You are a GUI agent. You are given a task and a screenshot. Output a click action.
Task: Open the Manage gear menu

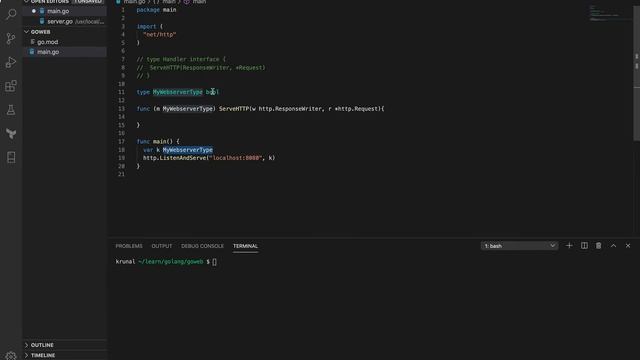11,356
